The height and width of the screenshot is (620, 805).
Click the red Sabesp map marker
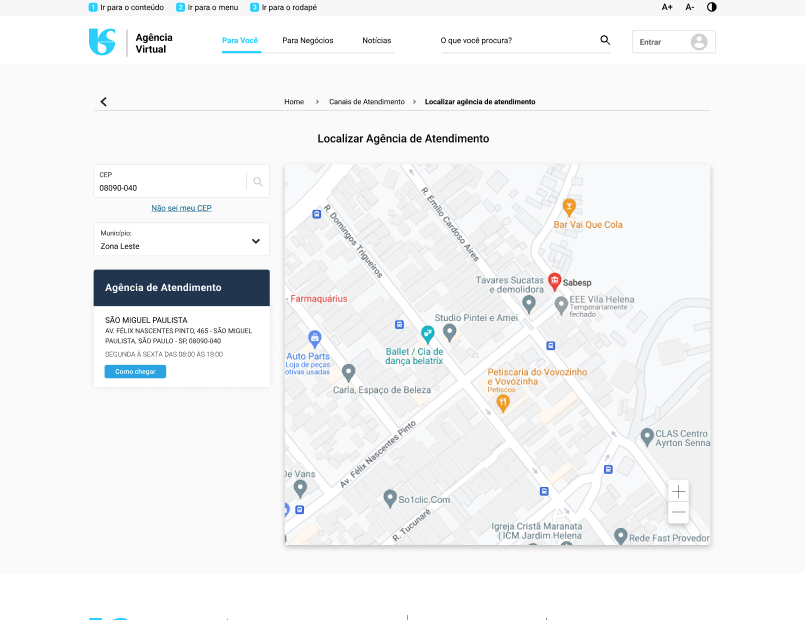pyautogui.click(x=555, y=280)
